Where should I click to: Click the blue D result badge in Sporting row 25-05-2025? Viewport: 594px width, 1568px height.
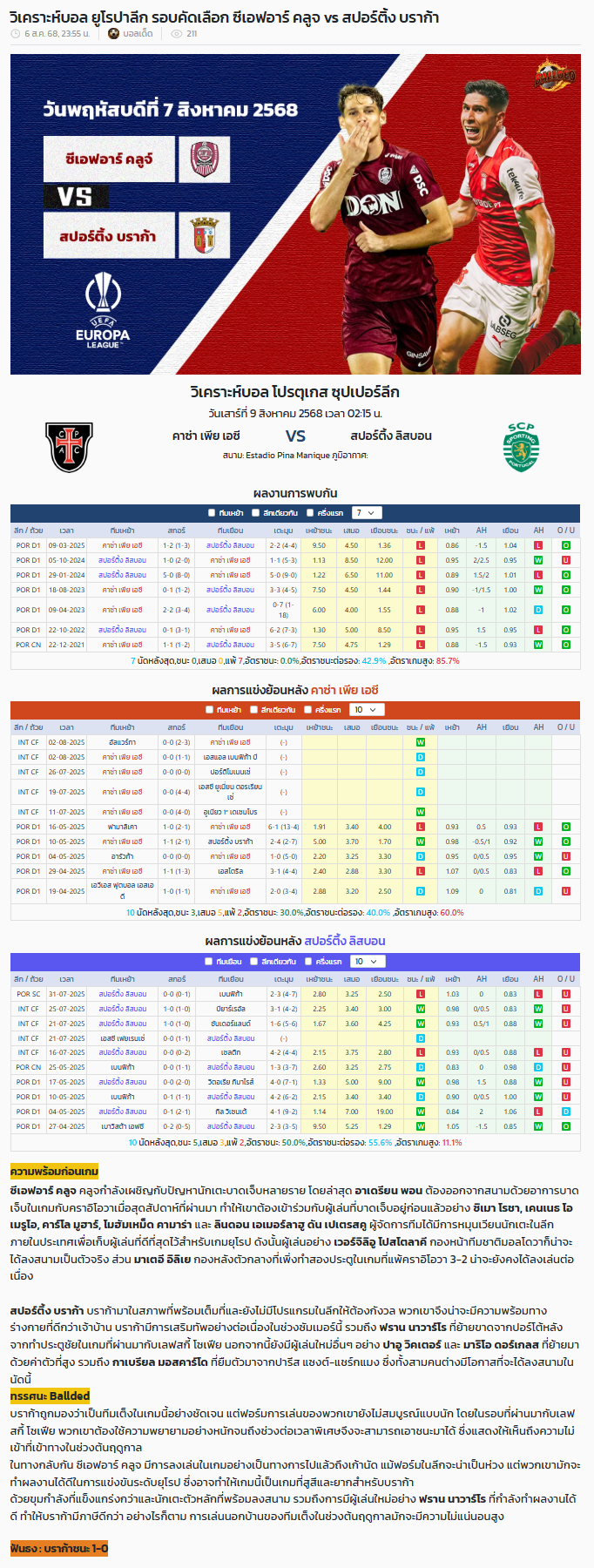tap(421, 1067)
